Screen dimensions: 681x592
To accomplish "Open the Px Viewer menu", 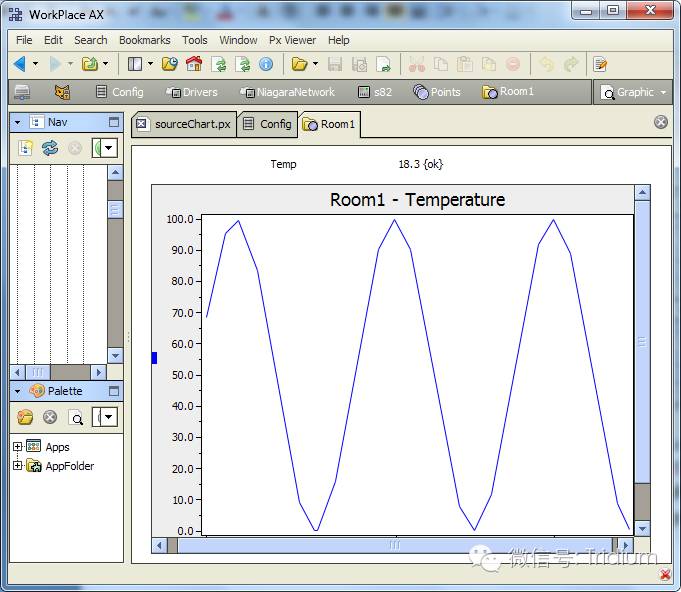I will click(292, 40).
